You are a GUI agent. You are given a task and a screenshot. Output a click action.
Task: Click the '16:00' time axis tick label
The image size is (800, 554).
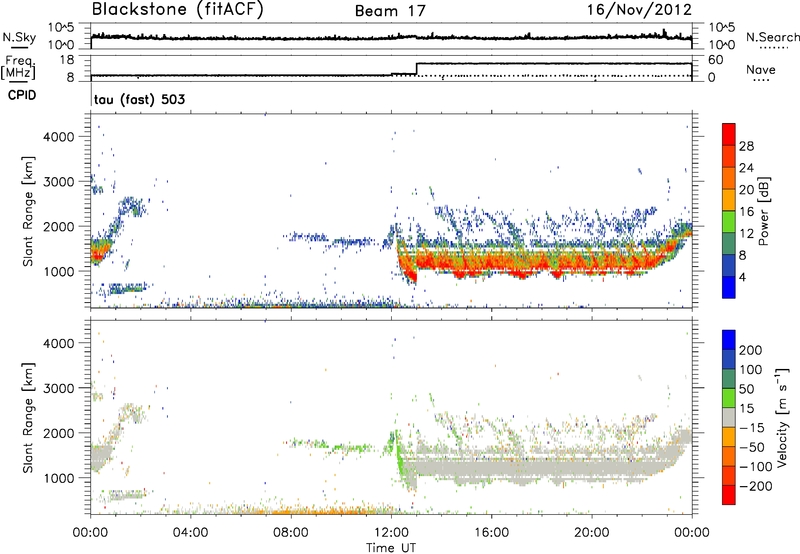(x=491, y=533)
